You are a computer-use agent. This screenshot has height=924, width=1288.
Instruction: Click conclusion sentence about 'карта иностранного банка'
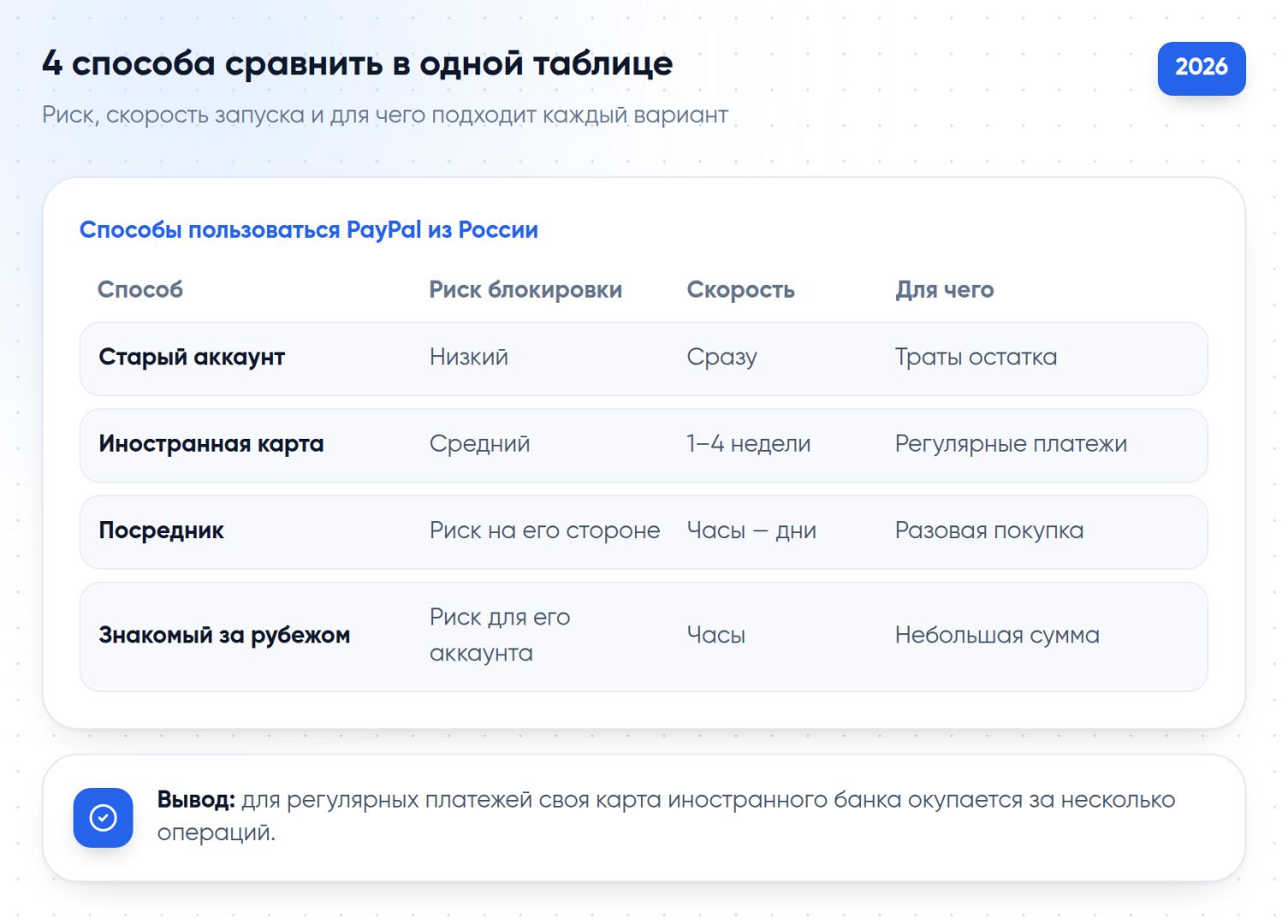666,816
